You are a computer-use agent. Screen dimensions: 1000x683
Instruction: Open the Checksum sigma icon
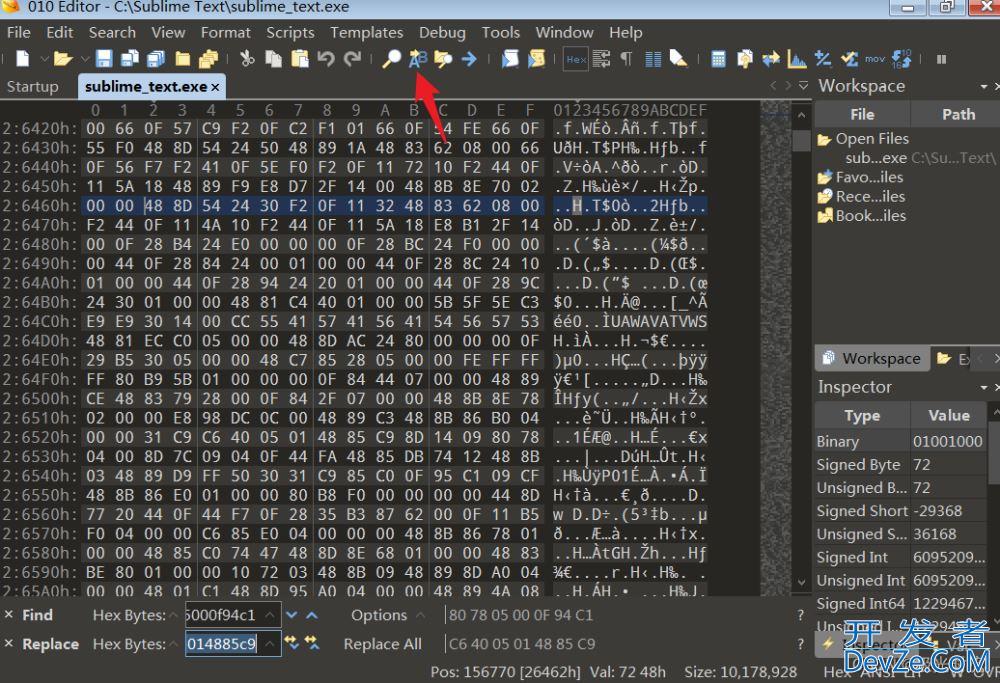(849, 59)
